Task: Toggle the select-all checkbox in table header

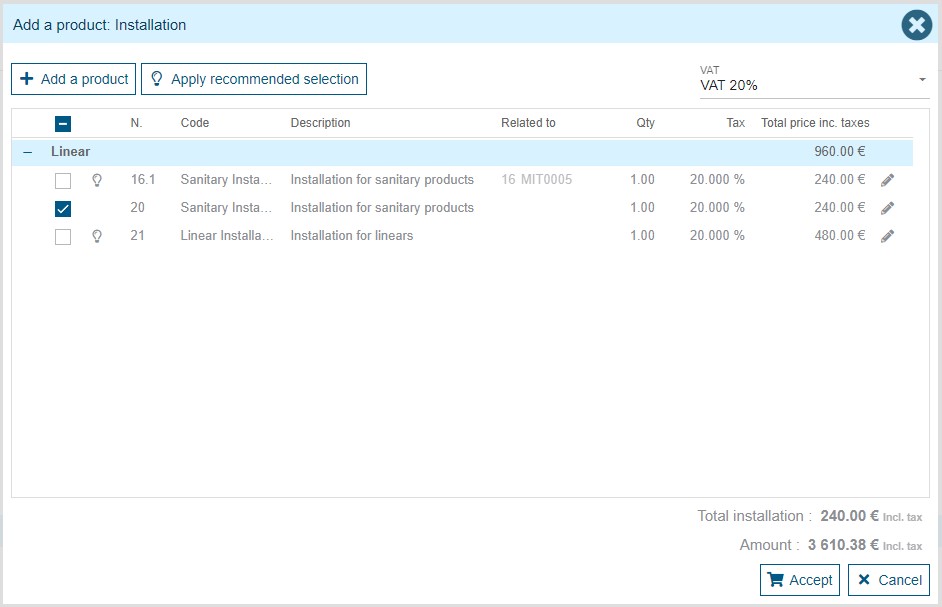Action: click(63, 124)
